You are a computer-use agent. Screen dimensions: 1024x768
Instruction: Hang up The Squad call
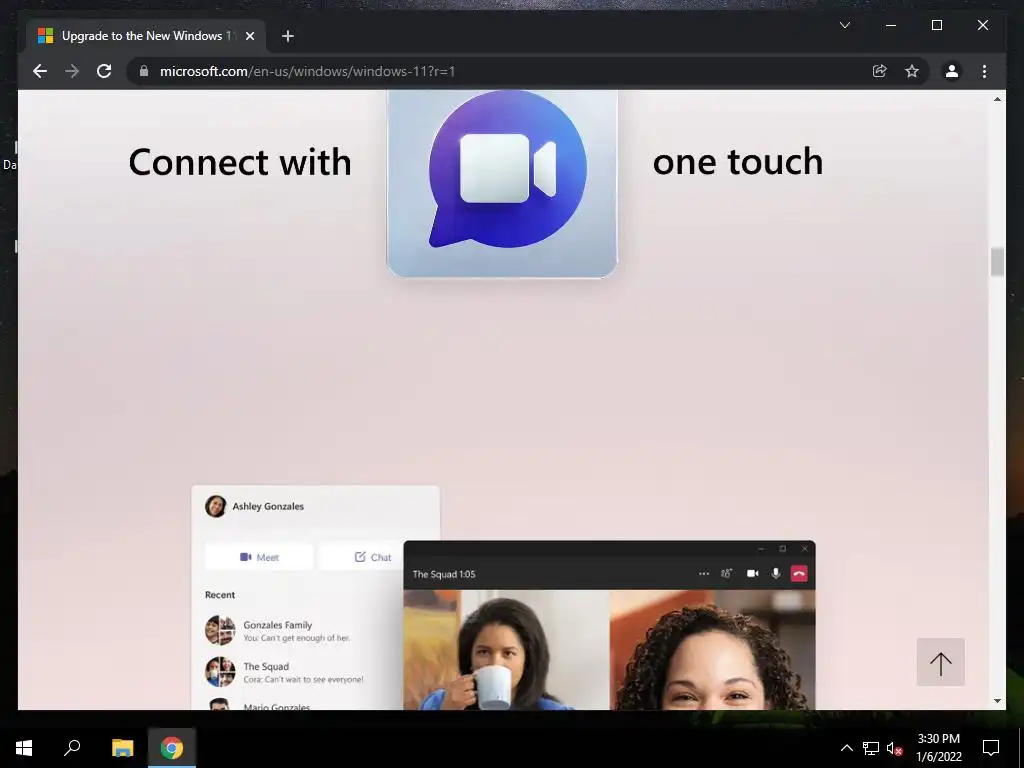point(799,573)
